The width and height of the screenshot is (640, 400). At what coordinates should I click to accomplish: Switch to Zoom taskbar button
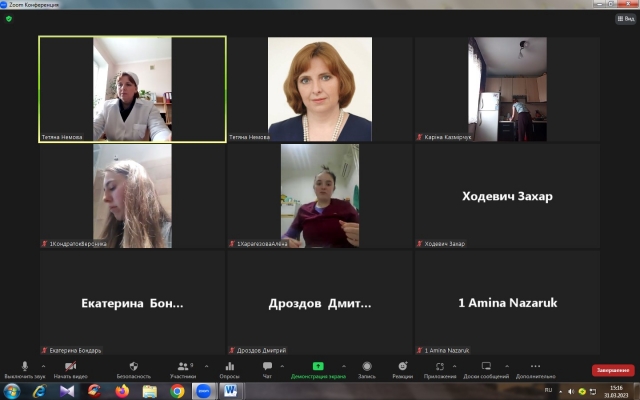coord(204,391)
